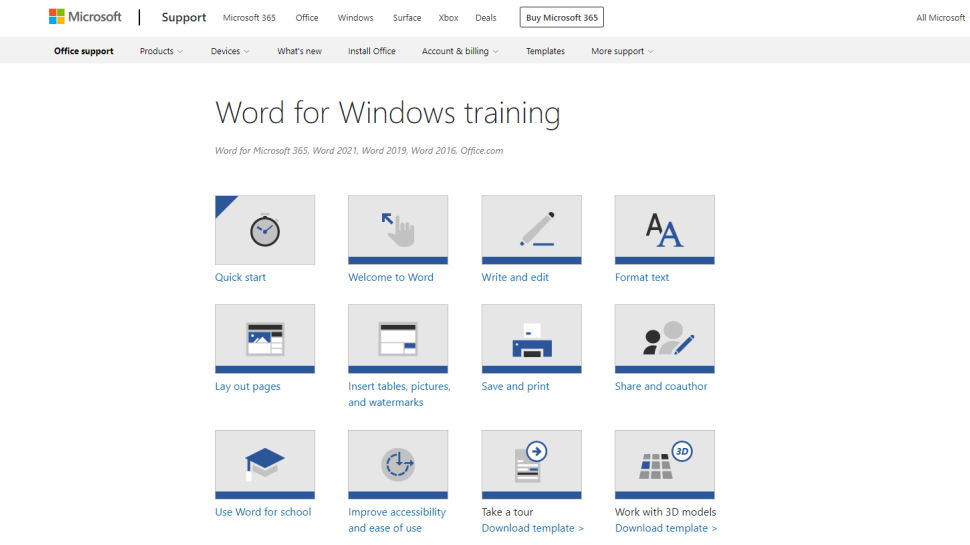The height and width of the screenshot is (545, 970).
Task: Open the Templates link
Action: coord(545,51)
